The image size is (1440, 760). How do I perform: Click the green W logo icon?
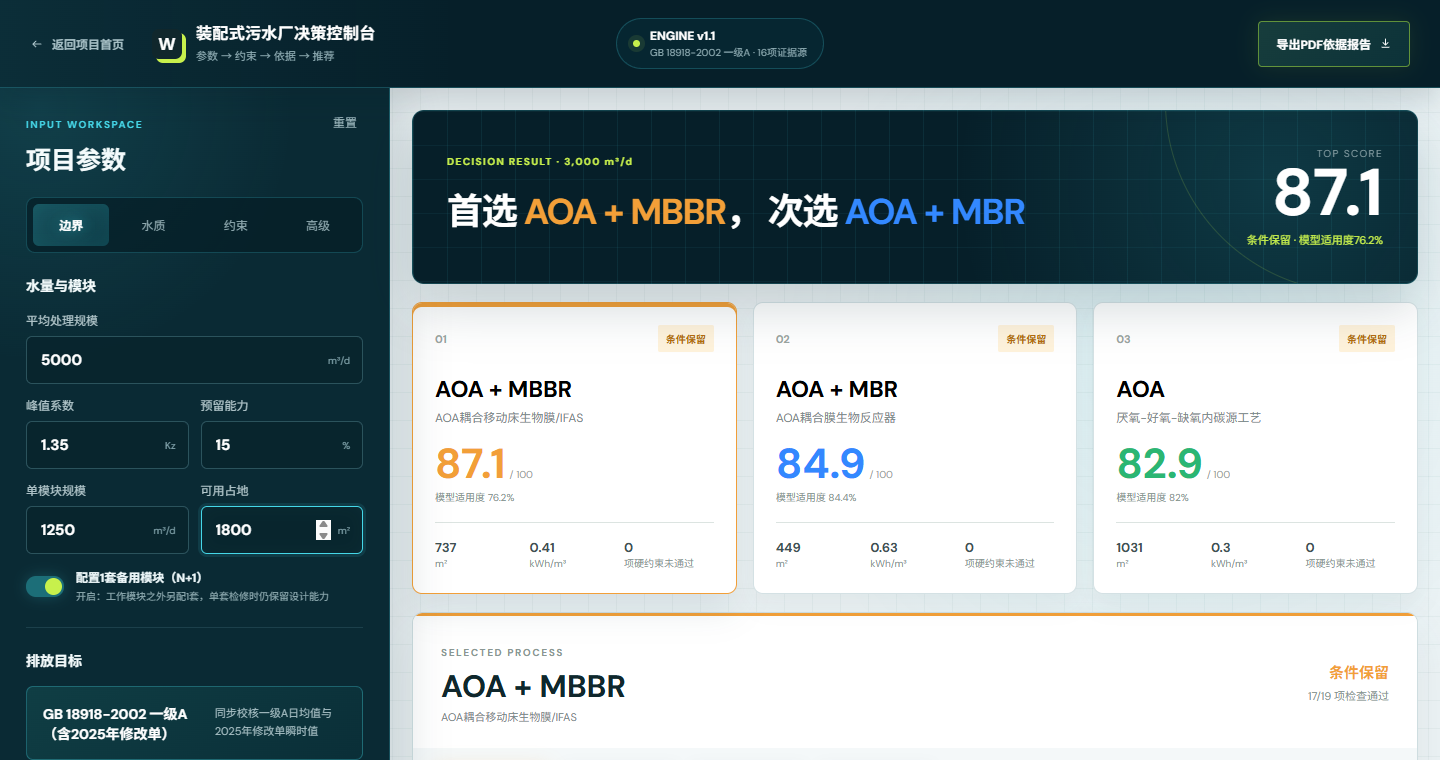click(x=171, y=45)
